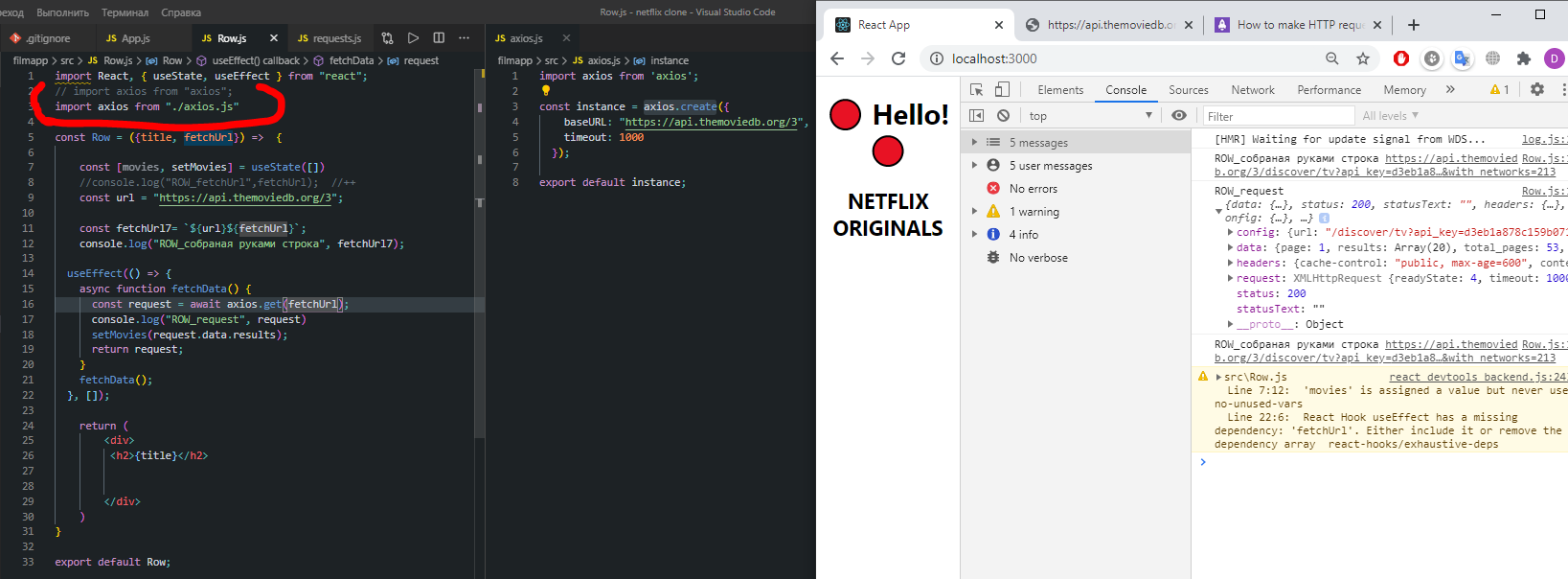The image size is (1568, 579).
Task: Open the Memory tab in DevTools
Action: tap(1405, 89)
